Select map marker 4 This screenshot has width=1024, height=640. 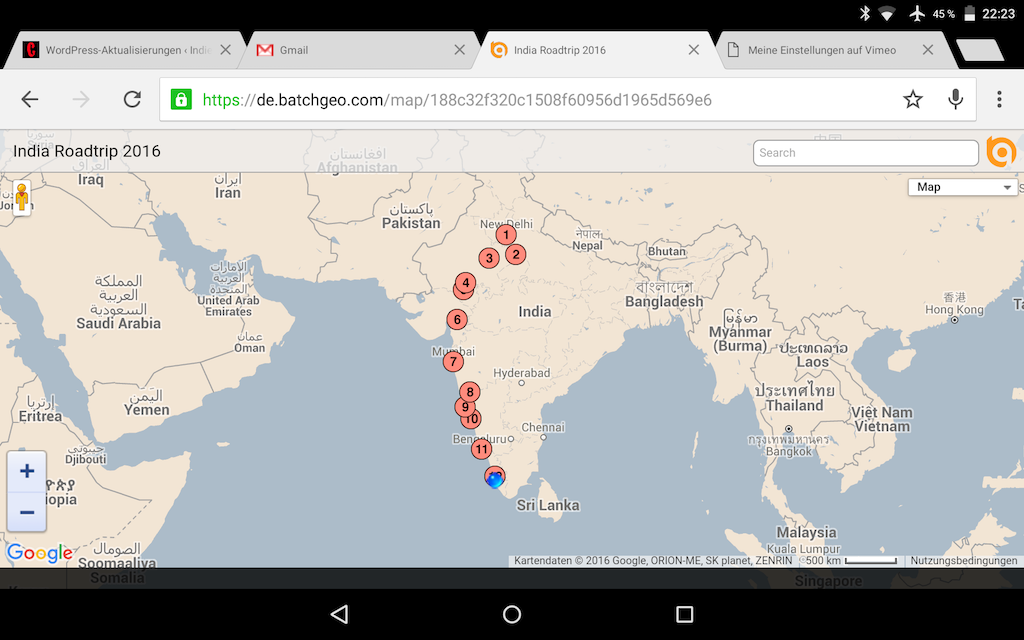[465, 283]
